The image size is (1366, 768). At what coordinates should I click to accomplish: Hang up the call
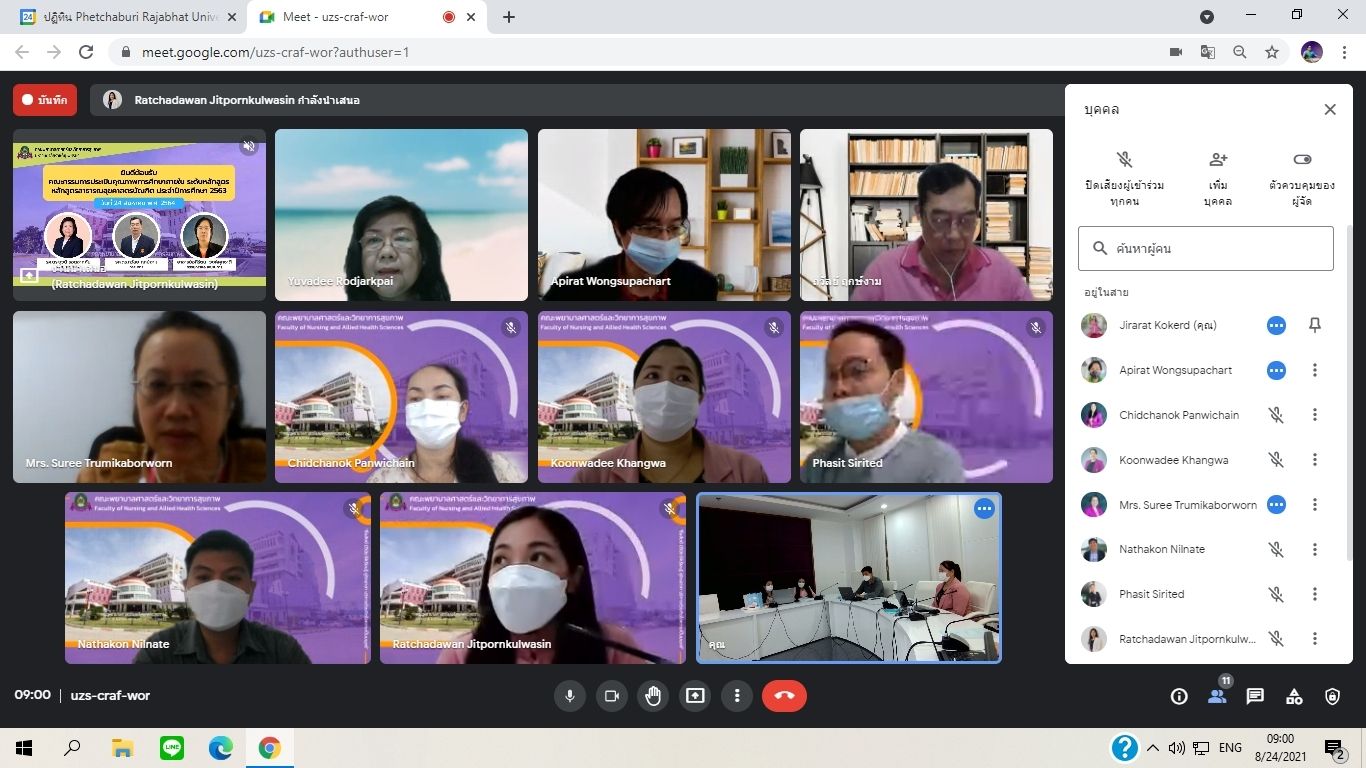coord(784,696)
